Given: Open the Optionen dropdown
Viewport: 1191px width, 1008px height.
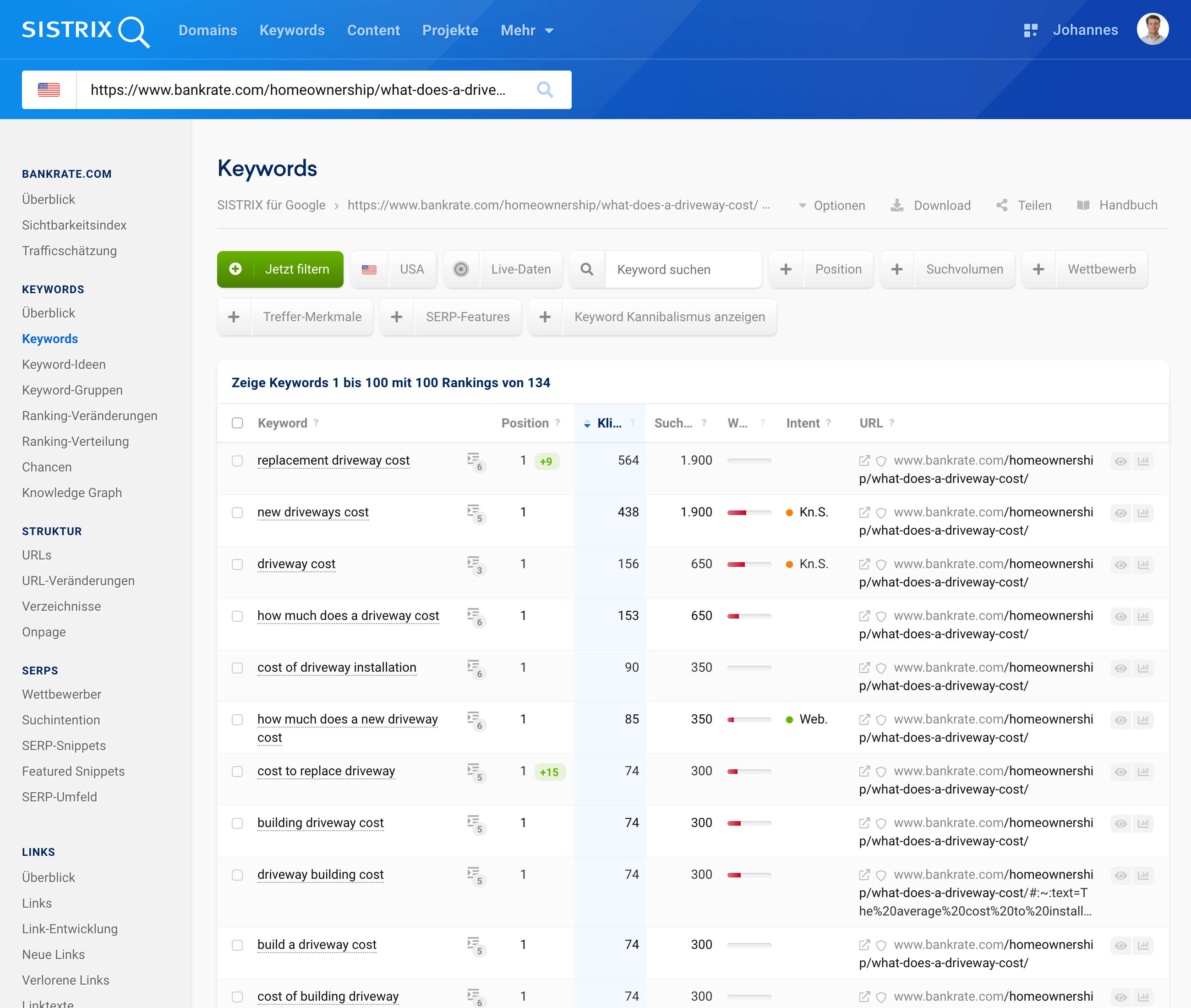Looking at the screenshot, I should click(x=832, y=205).
